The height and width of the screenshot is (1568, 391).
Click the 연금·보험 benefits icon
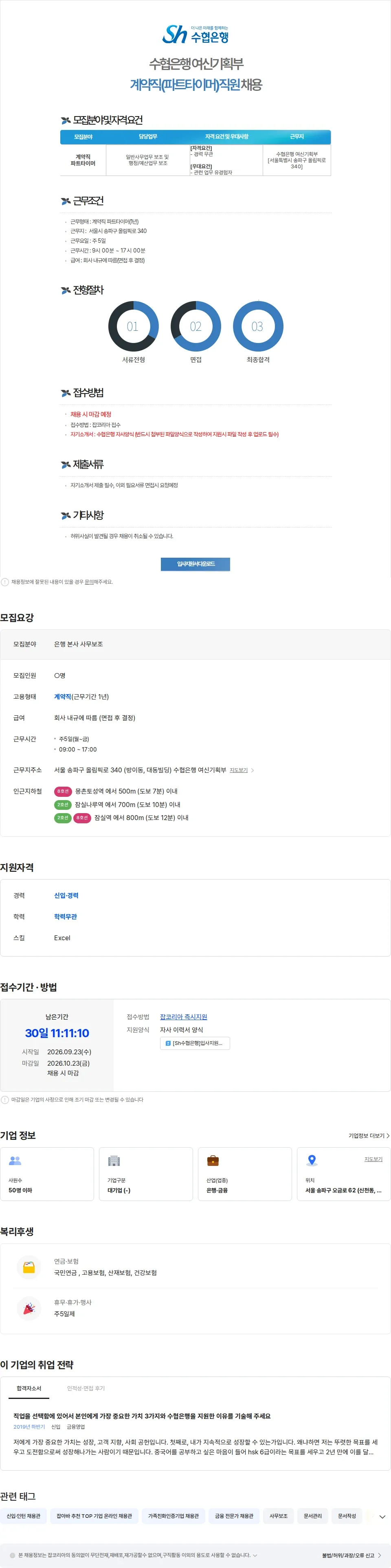[x=29, y=1267]
